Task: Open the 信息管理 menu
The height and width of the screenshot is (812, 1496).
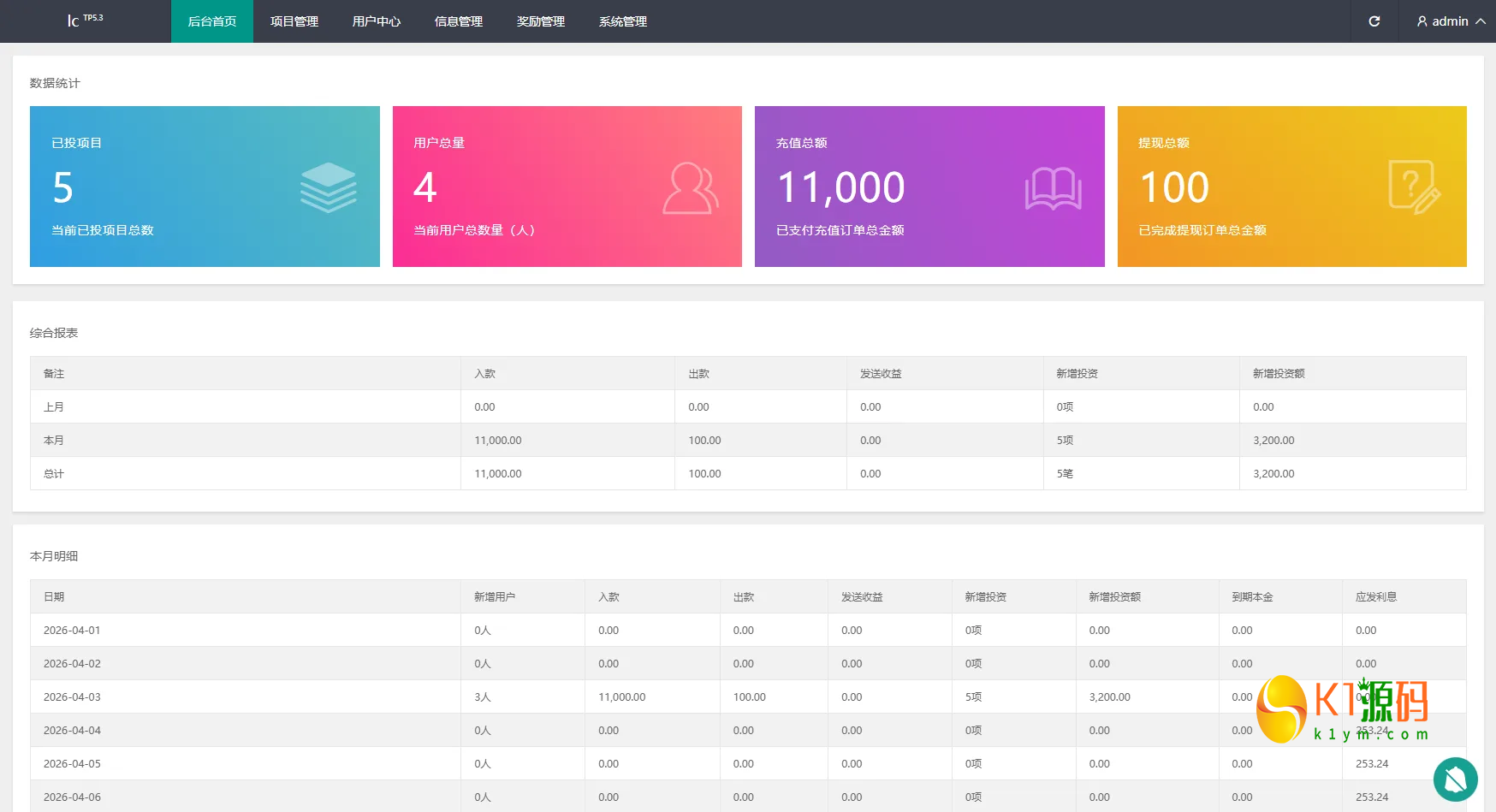Action: click(x=459, y=21)
